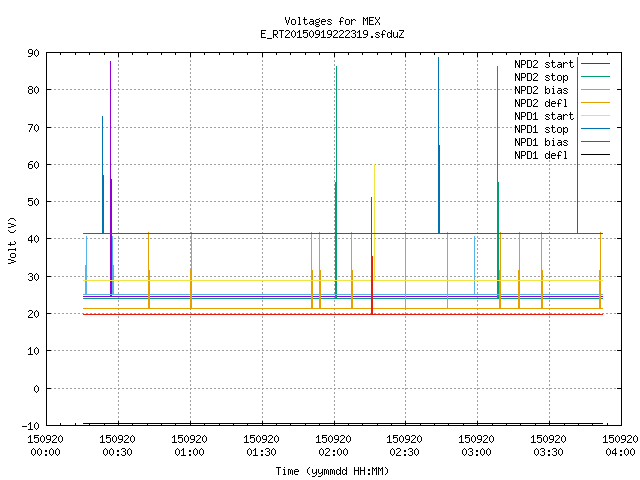Image resolution: width=640 pixels, height=480 pixels.
Task: Click the 'NPD1 defl' legend label
Action: point(541,156)
